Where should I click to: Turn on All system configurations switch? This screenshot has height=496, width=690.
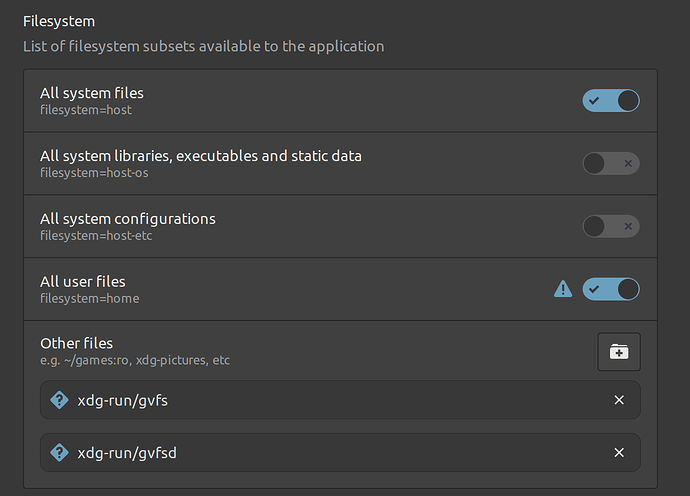[x=611, y=226]
